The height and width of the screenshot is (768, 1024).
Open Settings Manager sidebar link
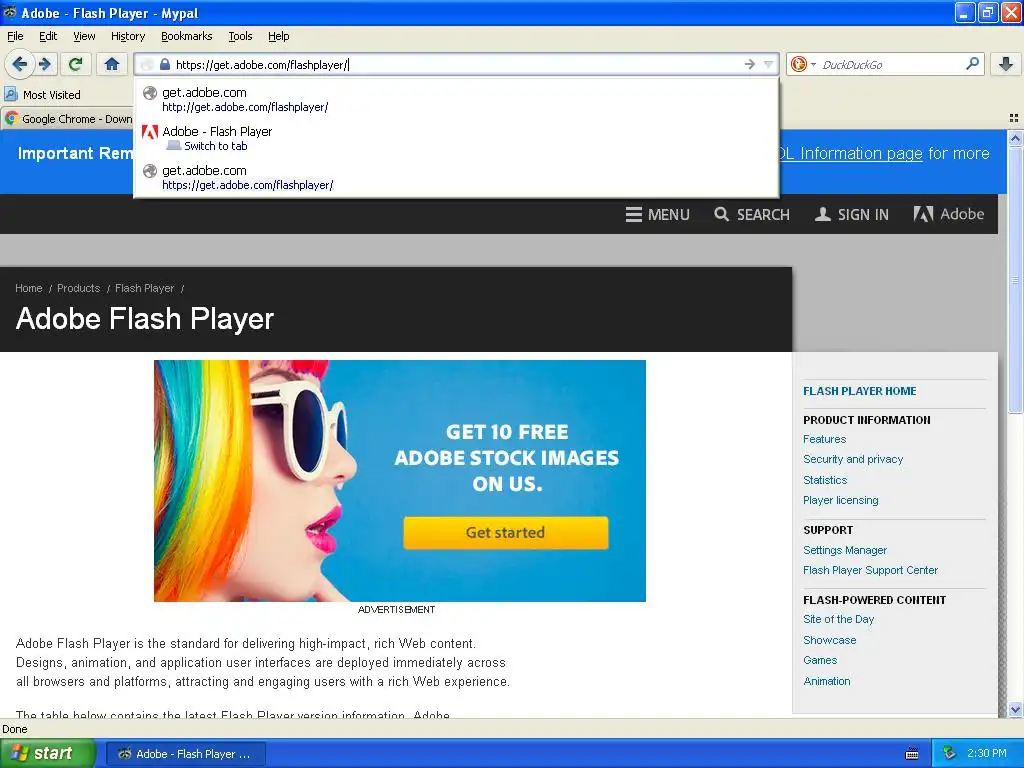point(844,550)
